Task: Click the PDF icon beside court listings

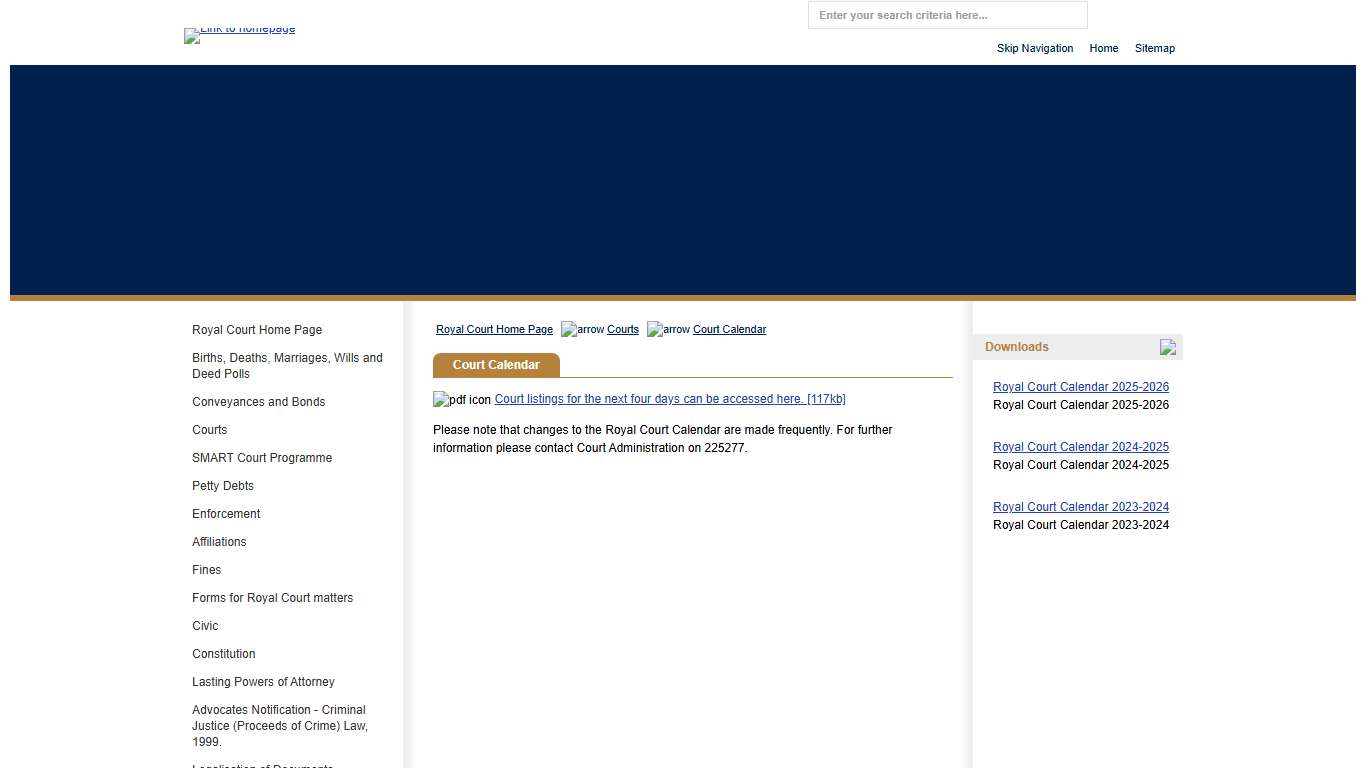Action: pyautogui.click(x=461, y=400)
